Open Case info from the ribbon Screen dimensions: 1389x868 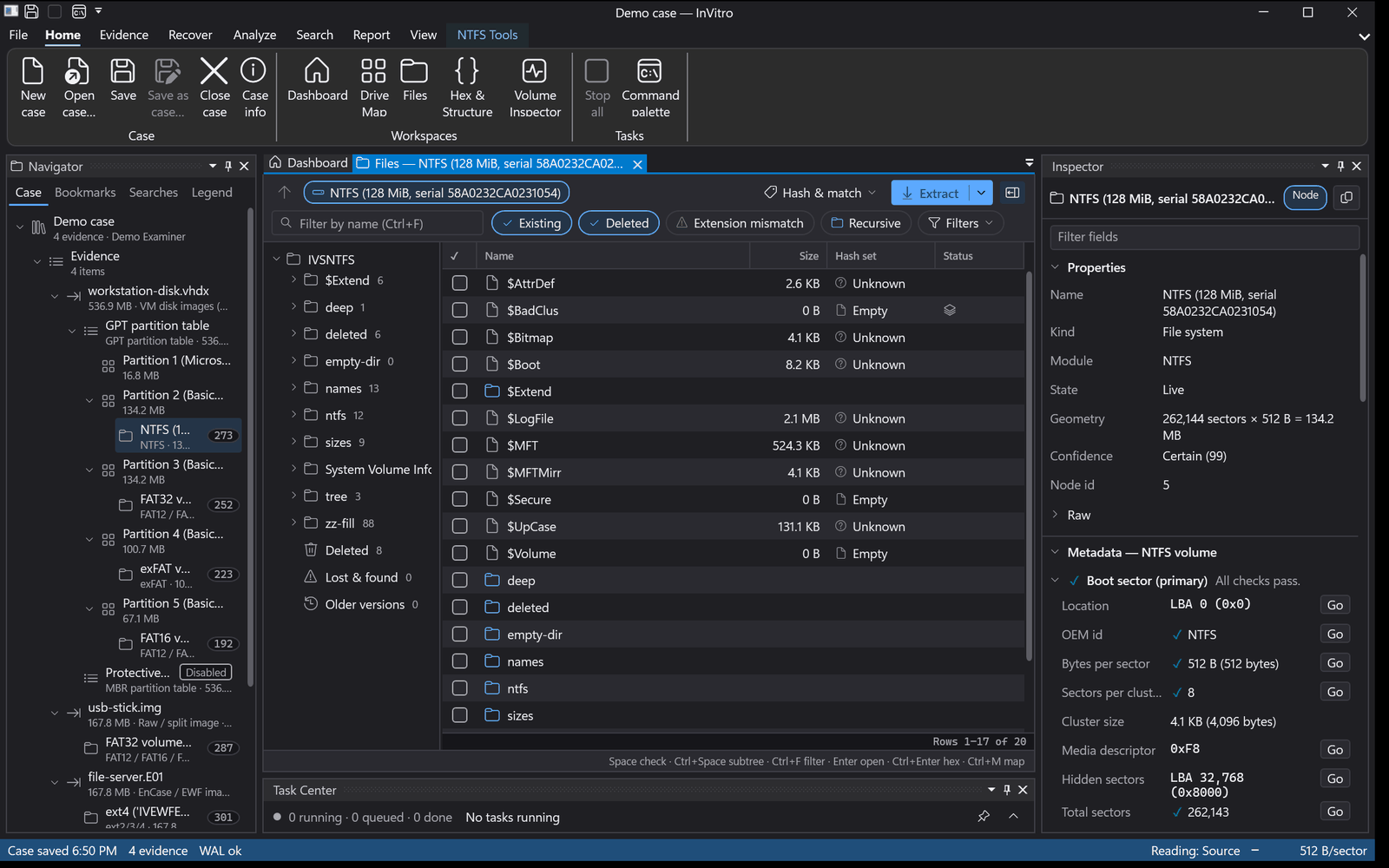click(x=254, y=87)
